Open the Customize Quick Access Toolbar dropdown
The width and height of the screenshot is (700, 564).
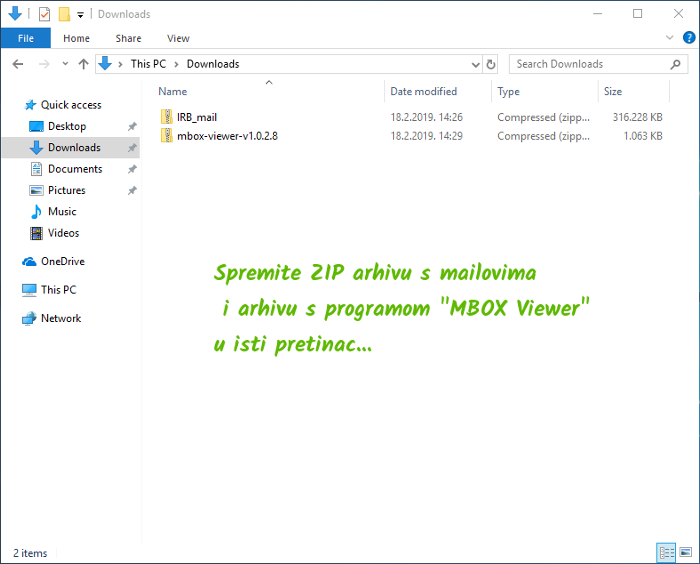click(80, 15)
